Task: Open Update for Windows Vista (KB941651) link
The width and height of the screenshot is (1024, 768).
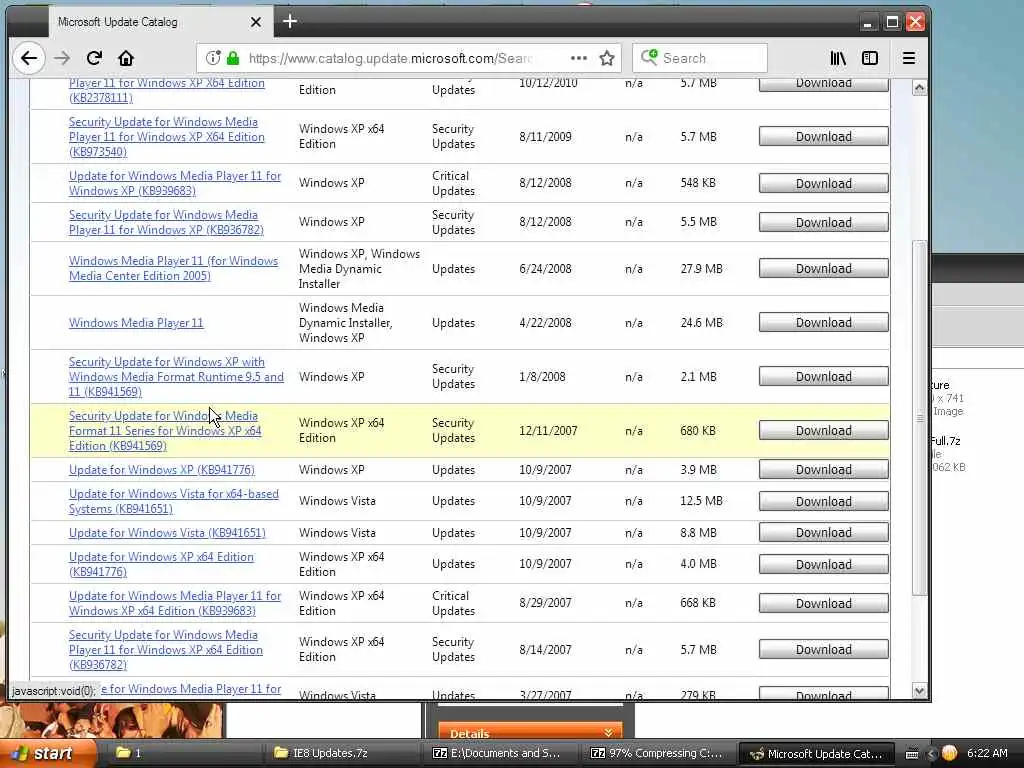Action: coord(167,533)
